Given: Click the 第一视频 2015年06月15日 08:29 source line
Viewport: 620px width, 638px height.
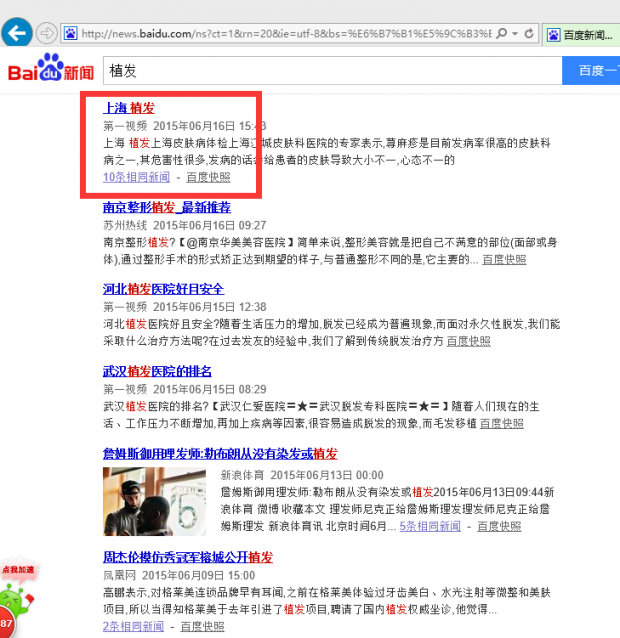Looking at the screenshot, I should click(x=185, y=389).
